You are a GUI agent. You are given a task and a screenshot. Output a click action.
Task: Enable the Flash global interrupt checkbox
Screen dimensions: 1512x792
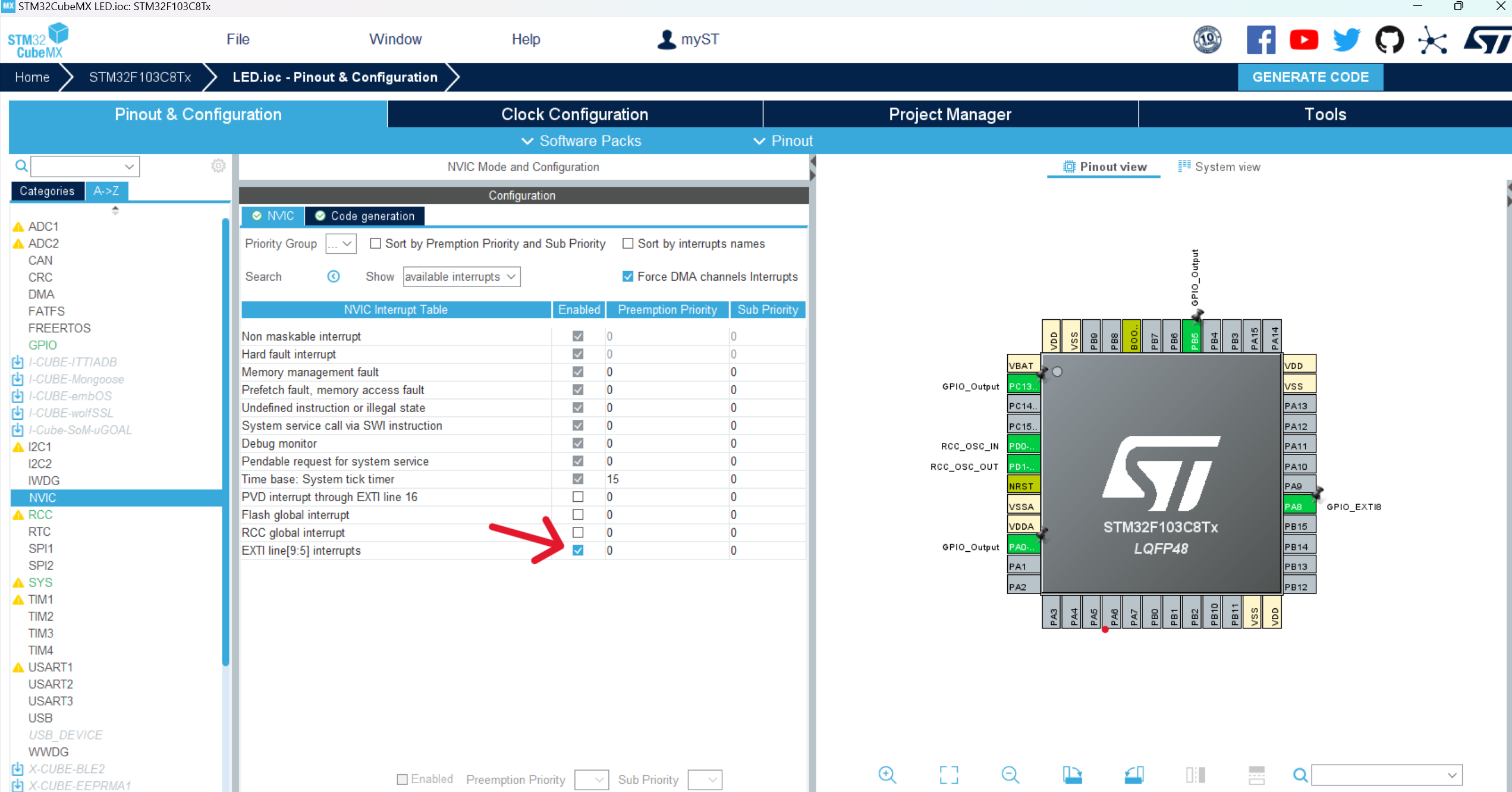click(578, 514)
